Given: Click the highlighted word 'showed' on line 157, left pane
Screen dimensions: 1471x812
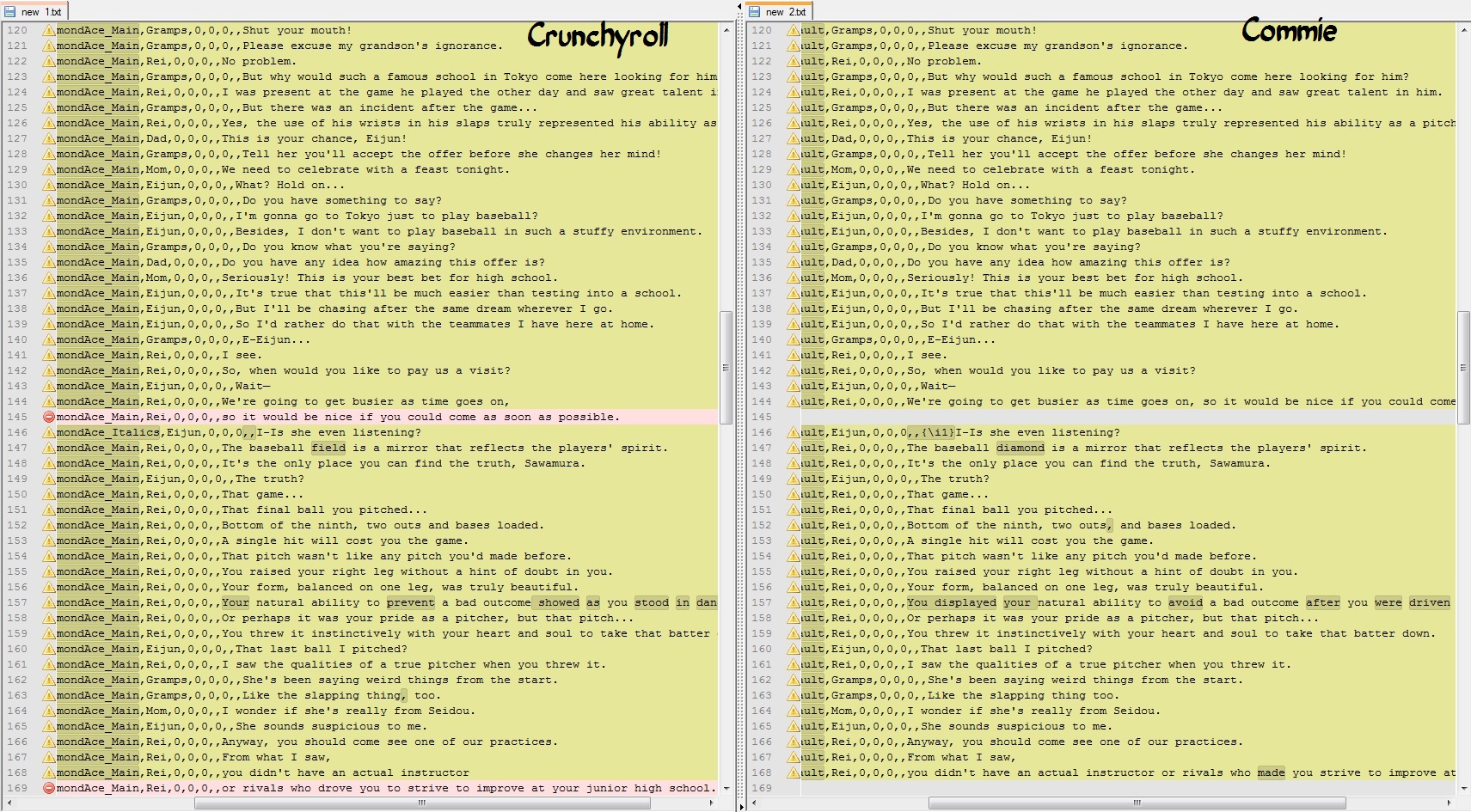Looking at the screenshot, I should 559,602.
